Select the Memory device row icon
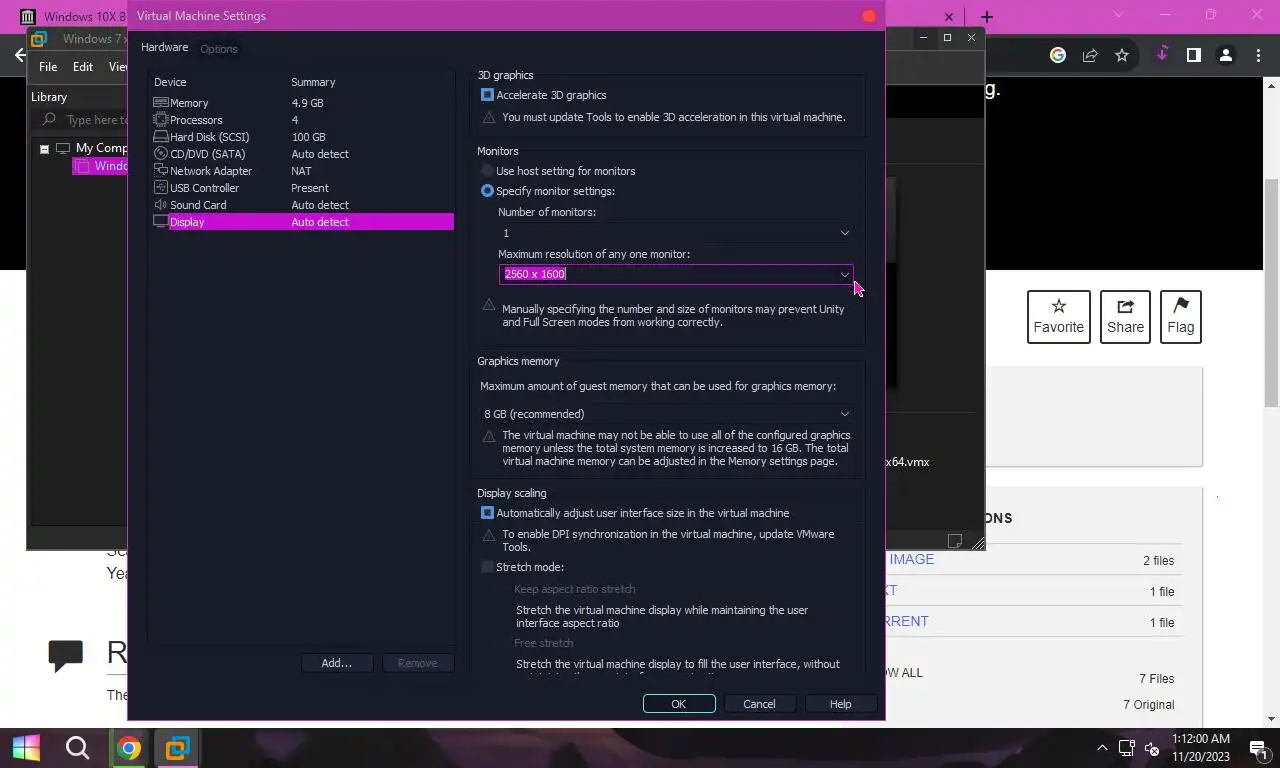The height and width of the screenshot is (768, 1280). coord(160,103)
